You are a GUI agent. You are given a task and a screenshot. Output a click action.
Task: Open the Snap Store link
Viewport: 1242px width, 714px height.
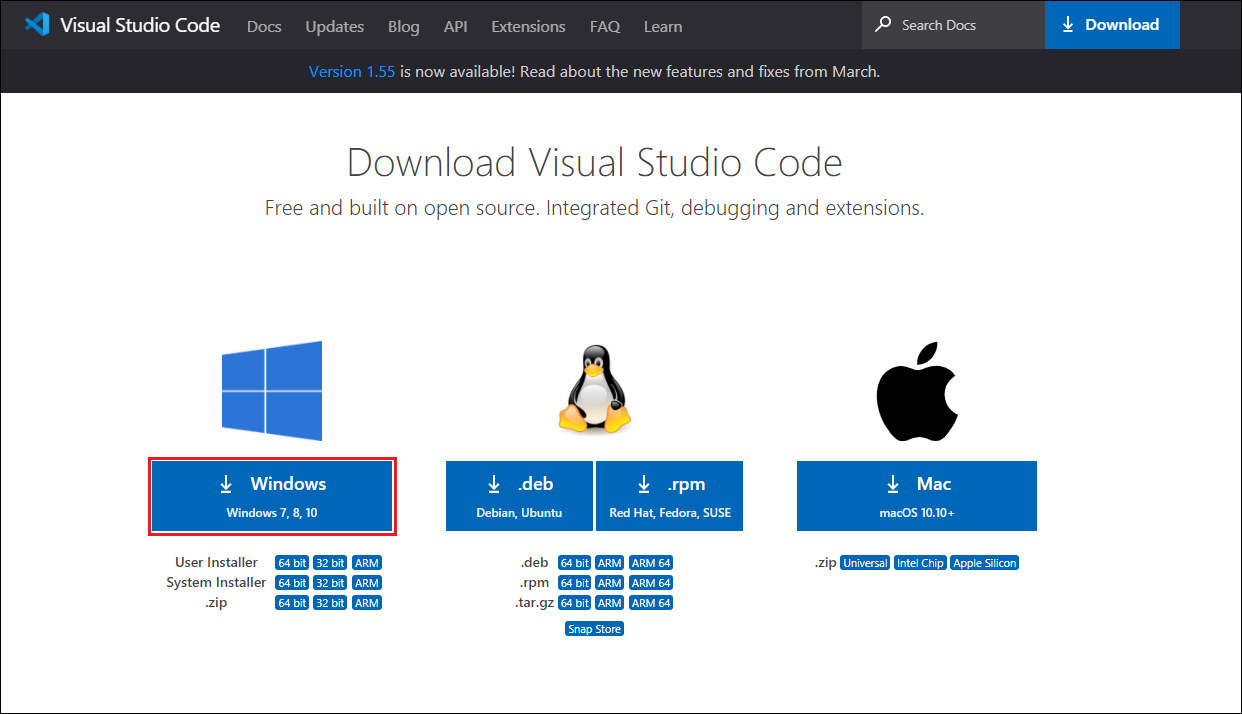(x=594, y=629)
